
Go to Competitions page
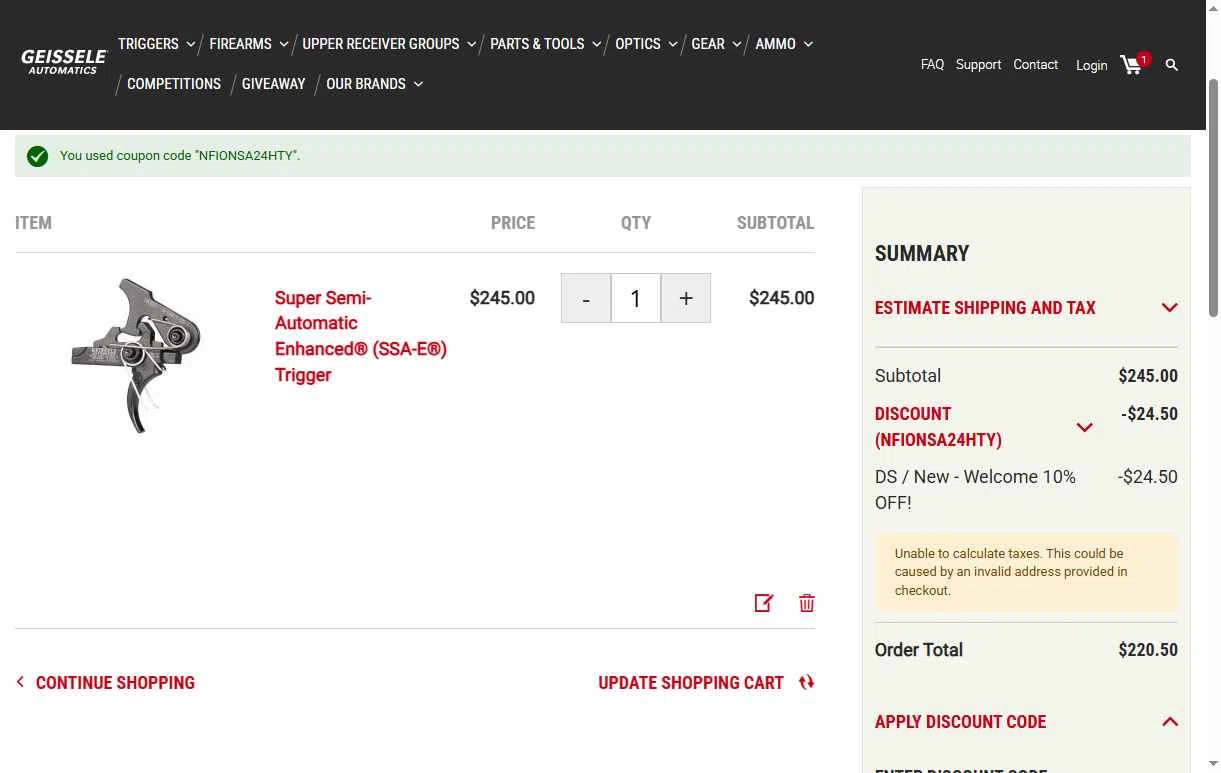(174, 84)
